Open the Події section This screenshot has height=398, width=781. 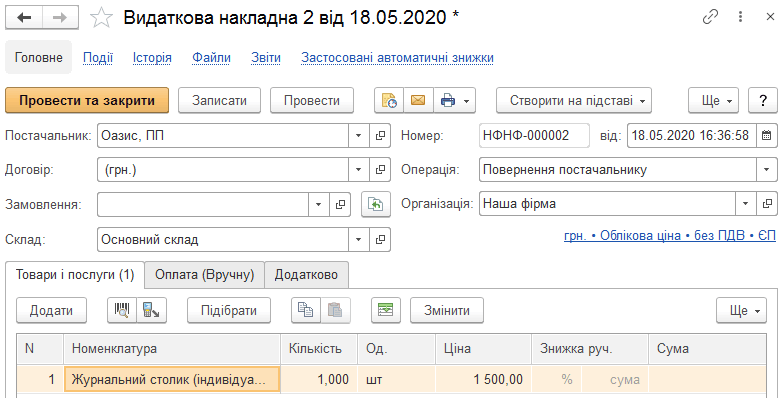click(98, 58)
